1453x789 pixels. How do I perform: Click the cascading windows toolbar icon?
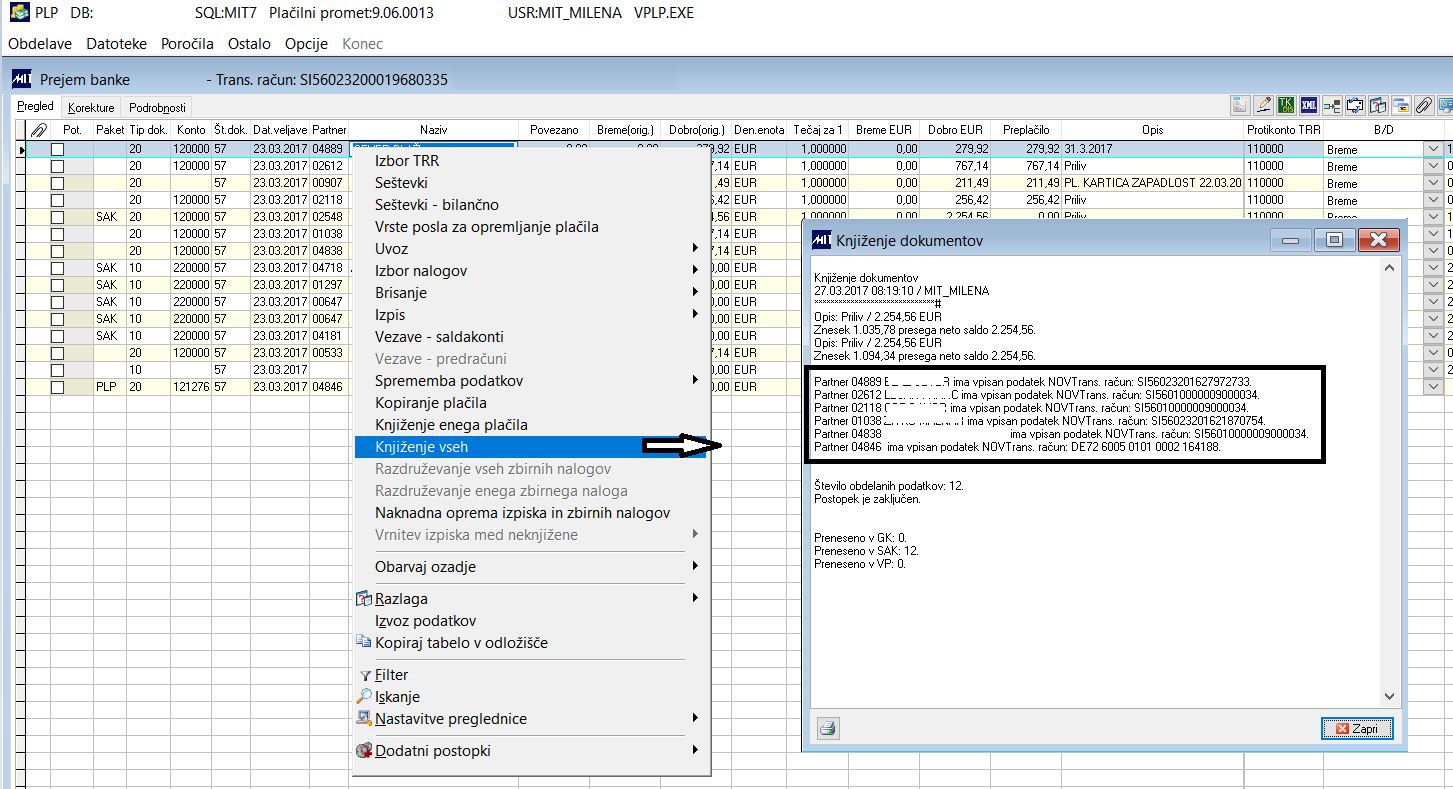point(1401,105)
